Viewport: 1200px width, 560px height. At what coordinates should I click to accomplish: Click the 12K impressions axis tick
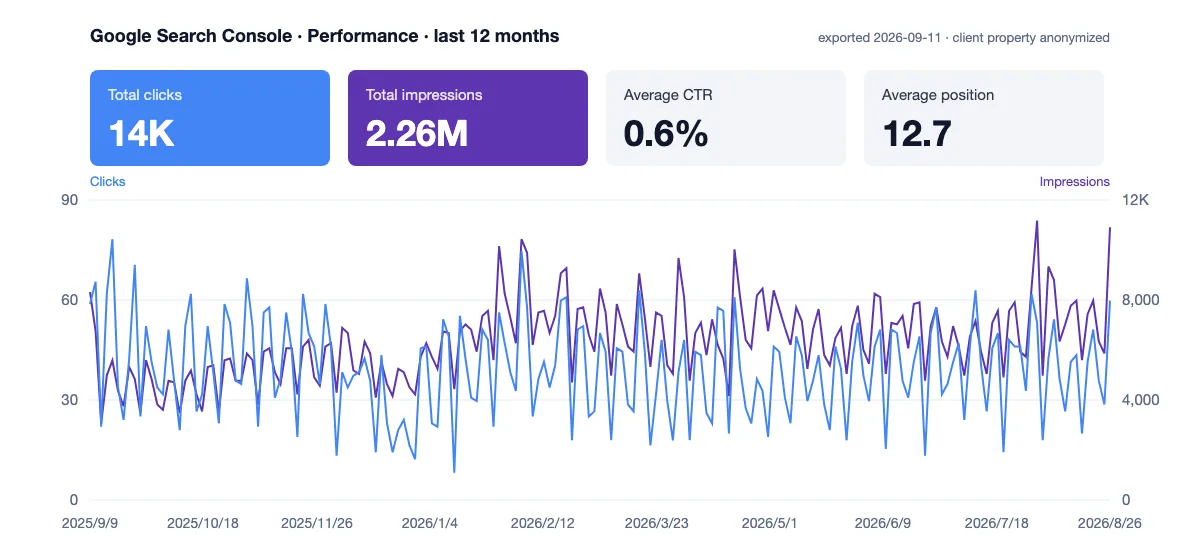1135,200
